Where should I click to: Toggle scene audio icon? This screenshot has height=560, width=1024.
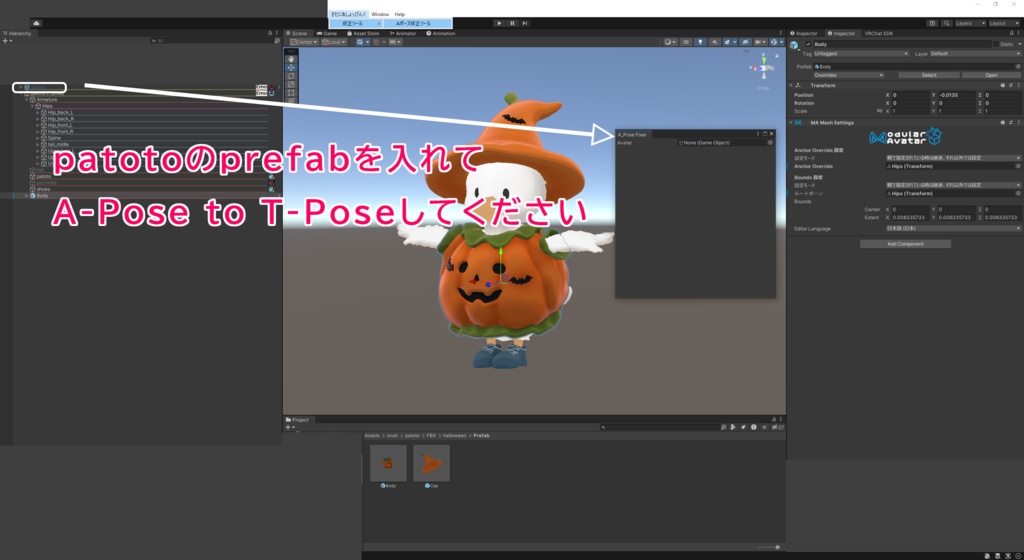714,42
